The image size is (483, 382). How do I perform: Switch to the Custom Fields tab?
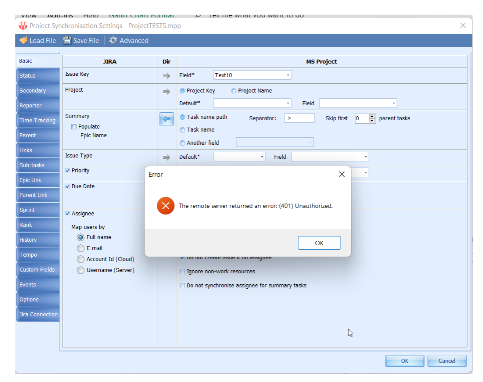(x=38, y=270)
